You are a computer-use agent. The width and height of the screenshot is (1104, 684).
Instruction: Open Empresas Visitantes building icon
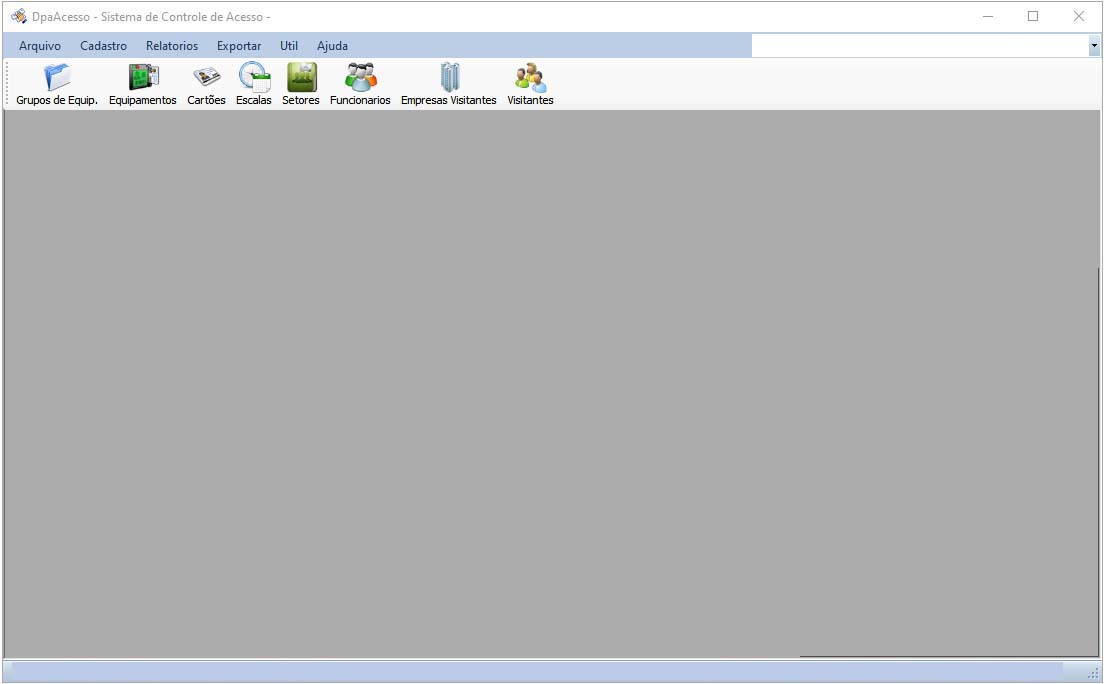point(449,78)
